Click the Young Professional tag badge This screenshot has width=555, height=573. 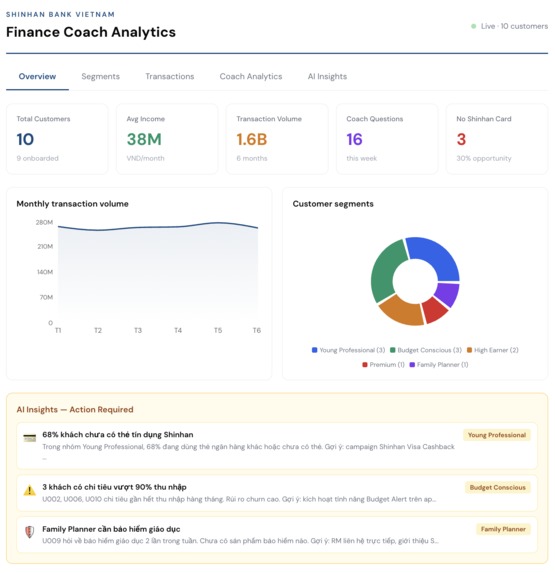click(x=497, y=435)
